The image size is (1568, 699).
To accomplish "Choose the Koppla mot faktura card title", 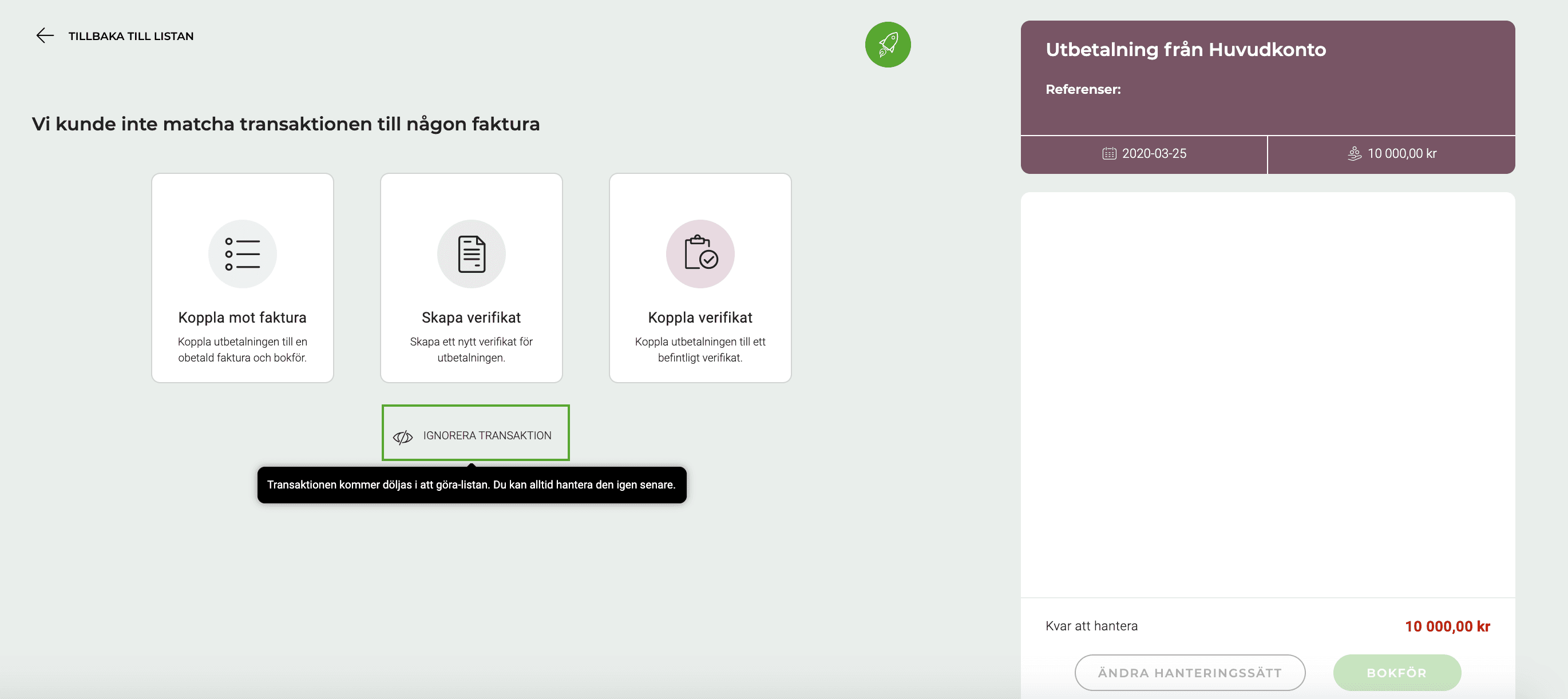I will pos(242,317).
